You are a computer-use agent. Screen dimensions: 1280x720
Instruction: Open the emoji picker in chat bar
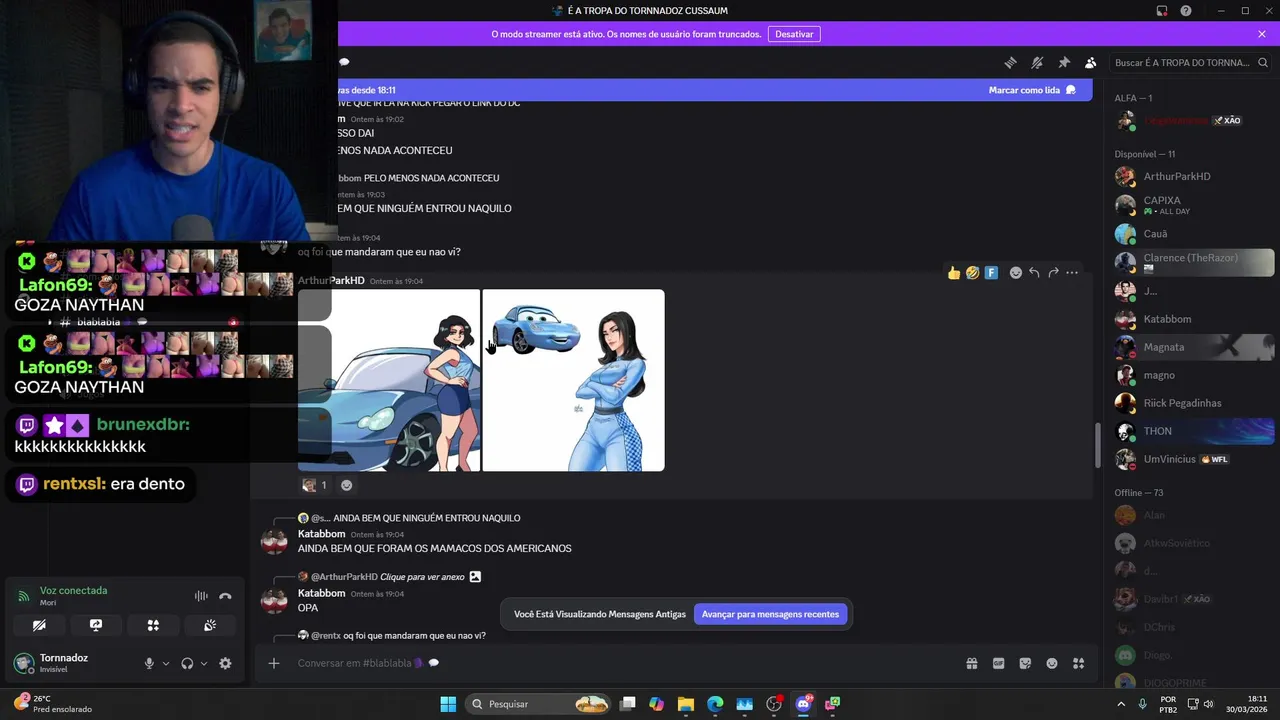1052,663
